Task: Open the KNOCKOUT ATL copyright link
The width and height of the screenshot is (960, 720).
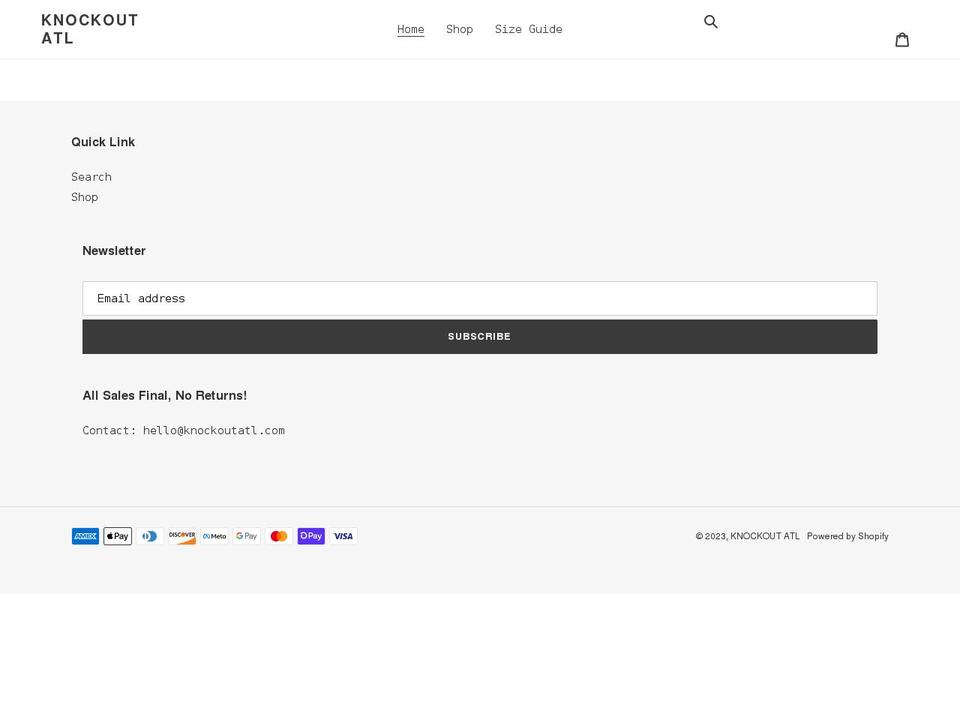Action: (x=763, y=536)
